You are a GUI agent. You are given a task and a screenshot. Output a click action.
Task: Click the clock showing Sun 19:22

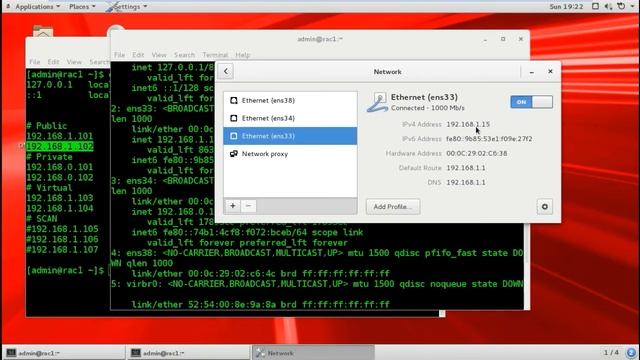pyautogui.click(x=566, y=7)
